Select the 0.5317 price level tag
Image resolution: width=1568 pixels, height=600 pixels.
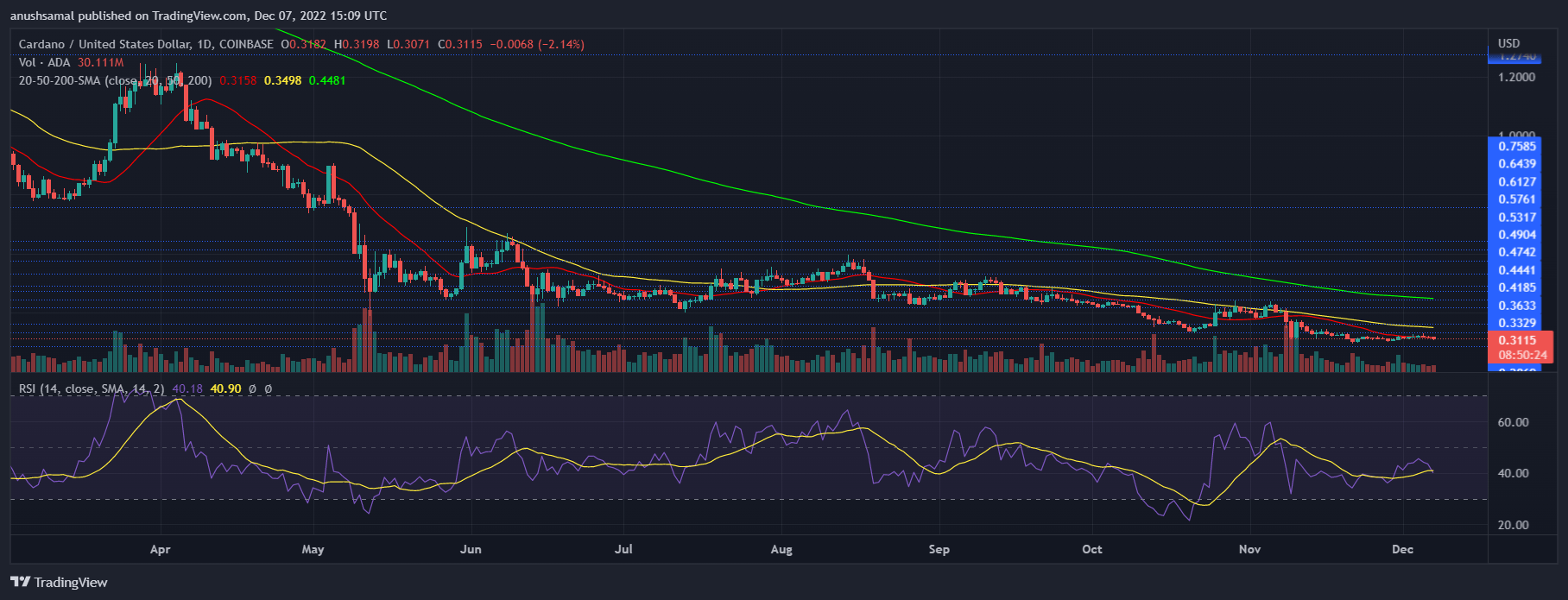(1516, 217)
